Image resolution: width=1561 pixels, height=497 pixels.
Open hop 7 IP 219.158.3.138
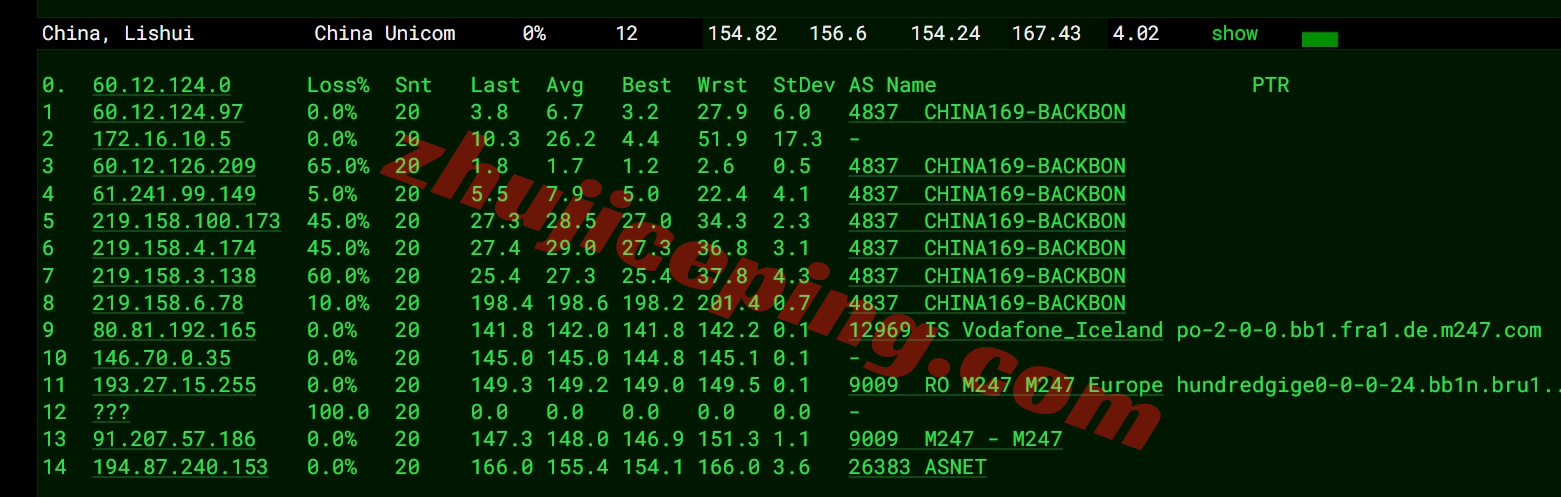point(174,276)
